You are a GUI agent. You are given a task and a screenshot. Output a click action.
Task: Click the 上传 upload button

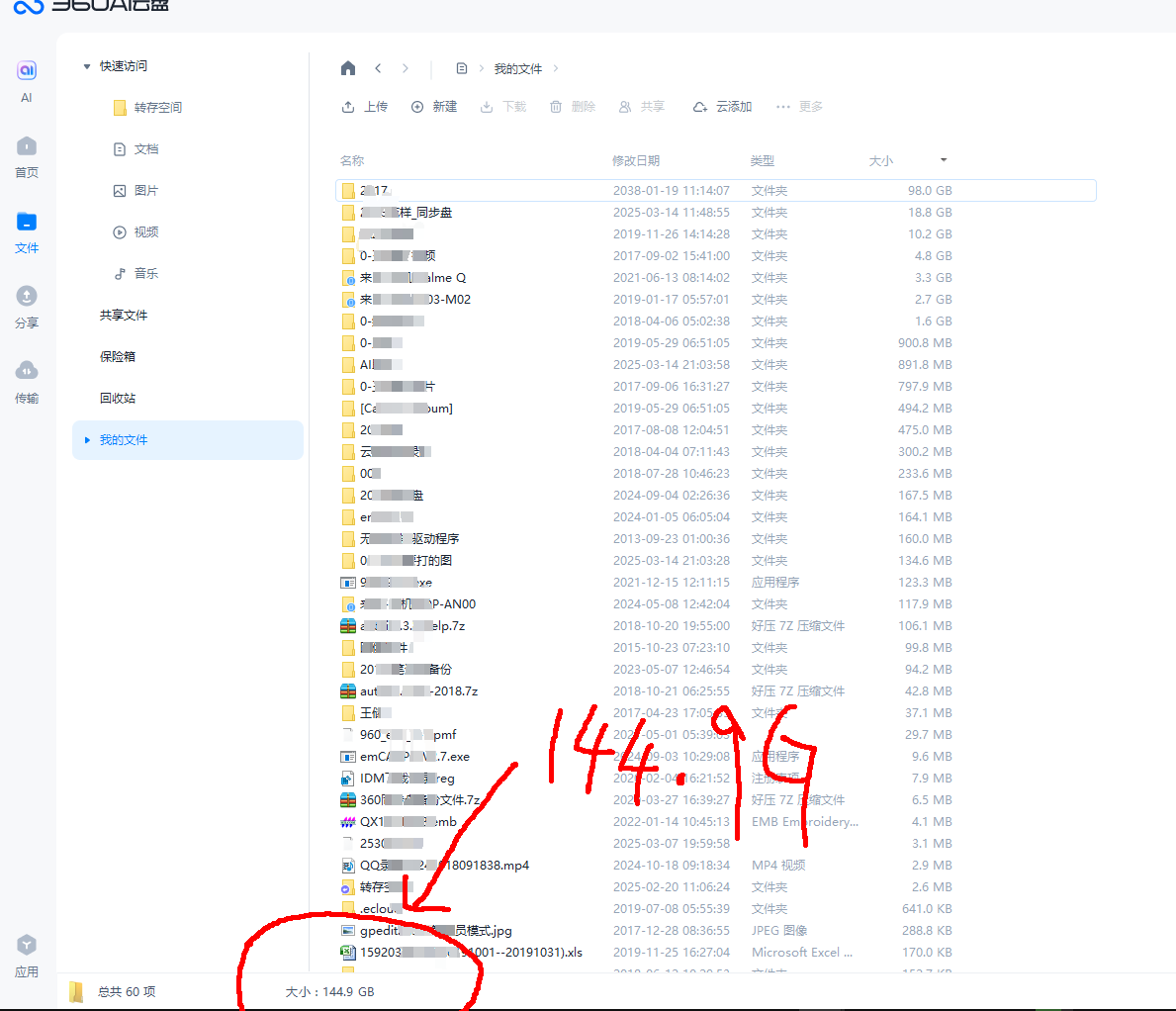(364, 107)
